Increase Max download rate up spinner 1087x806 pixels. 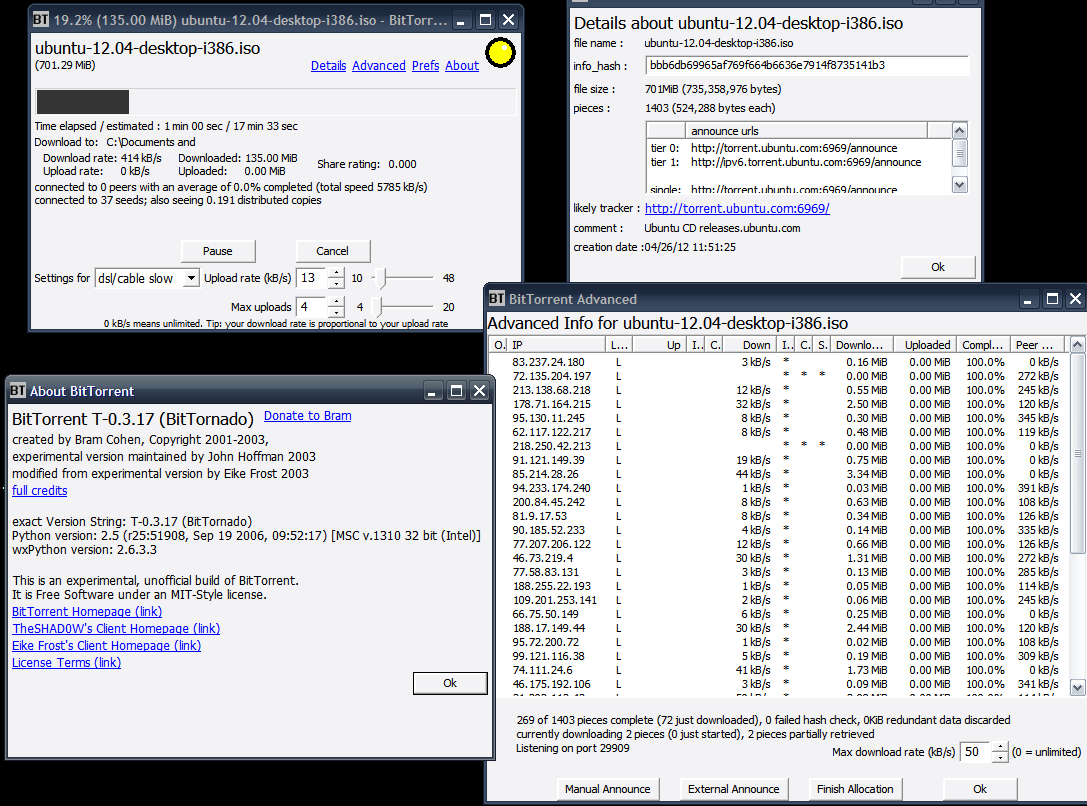(1000, 747)
